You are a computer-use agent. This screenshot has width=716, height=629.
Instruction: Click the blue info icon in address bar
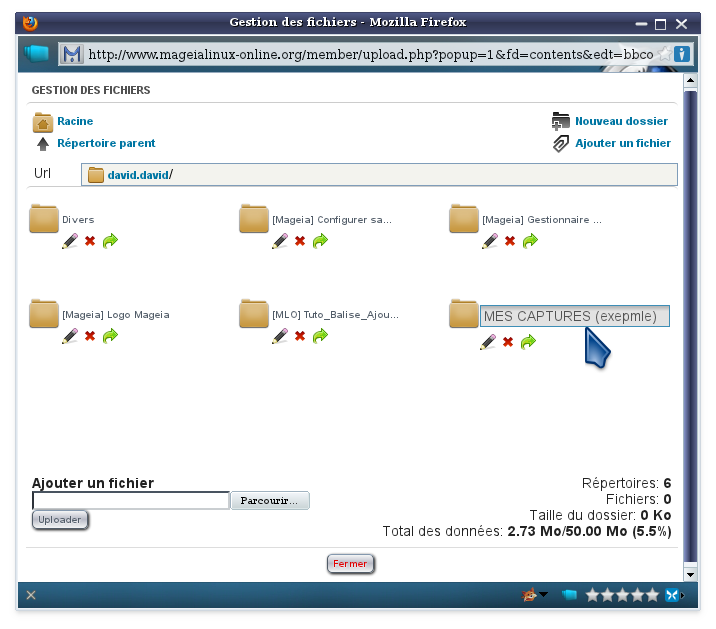pos(681,54)
